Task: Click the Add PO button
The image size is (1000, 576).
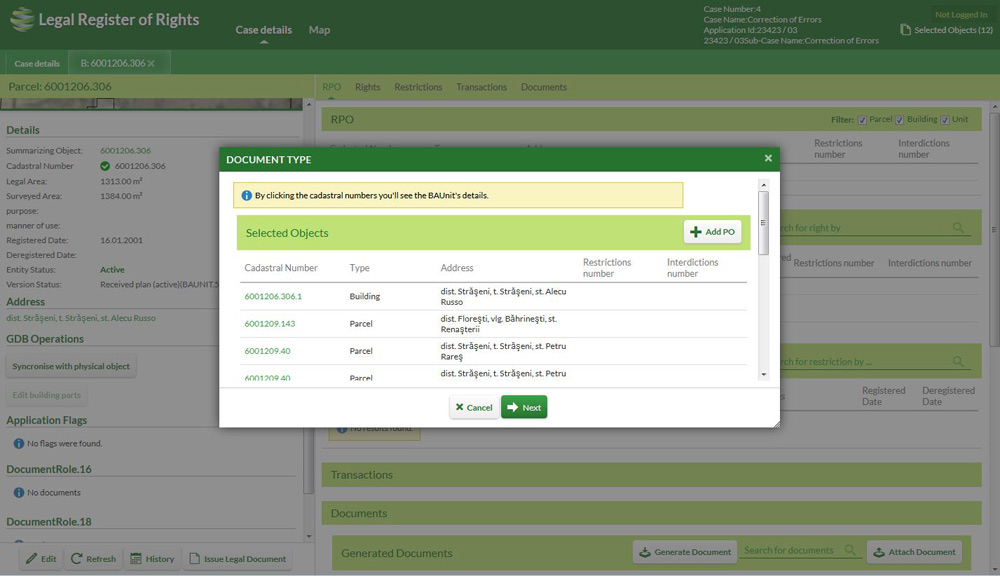Action: pyautogui.click(x=712, y=232)
